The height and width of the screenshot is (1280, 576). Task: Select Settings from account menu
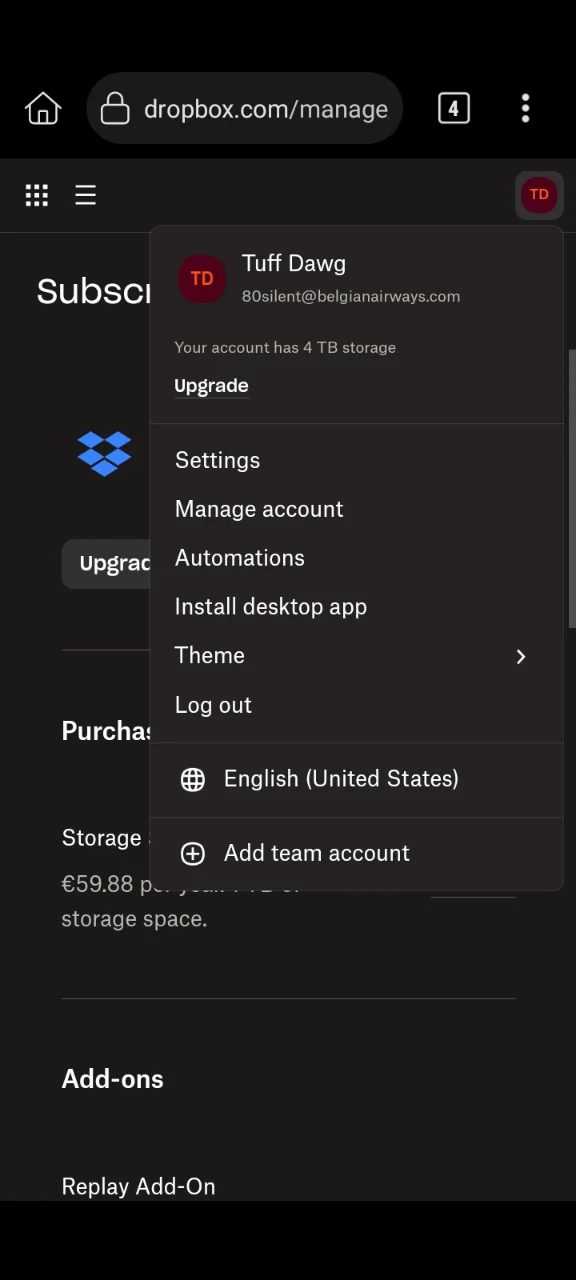coord(217,460)
